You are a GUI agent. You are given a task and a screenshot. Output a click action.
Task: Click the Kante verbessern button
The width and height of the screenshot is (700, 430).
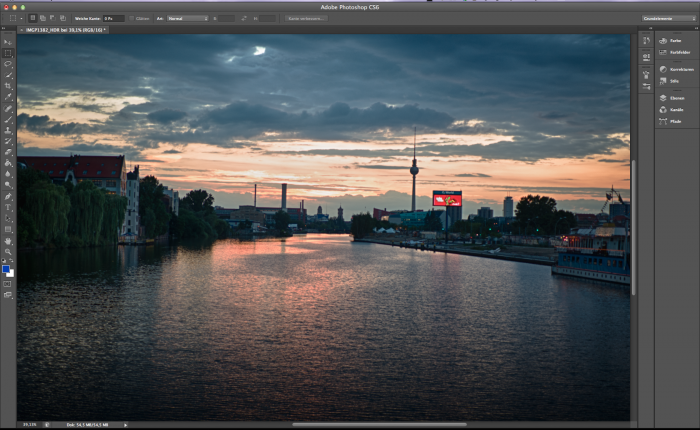[x=306, y=18]
